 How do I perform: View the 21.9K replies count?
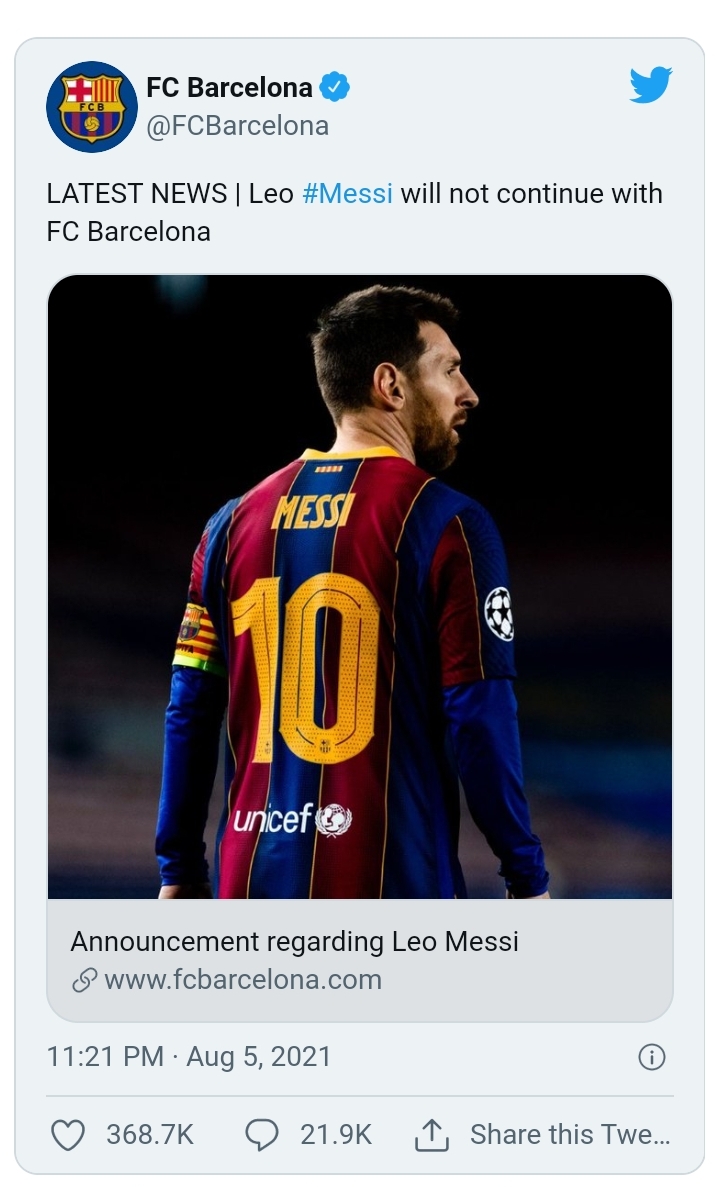335,1135
